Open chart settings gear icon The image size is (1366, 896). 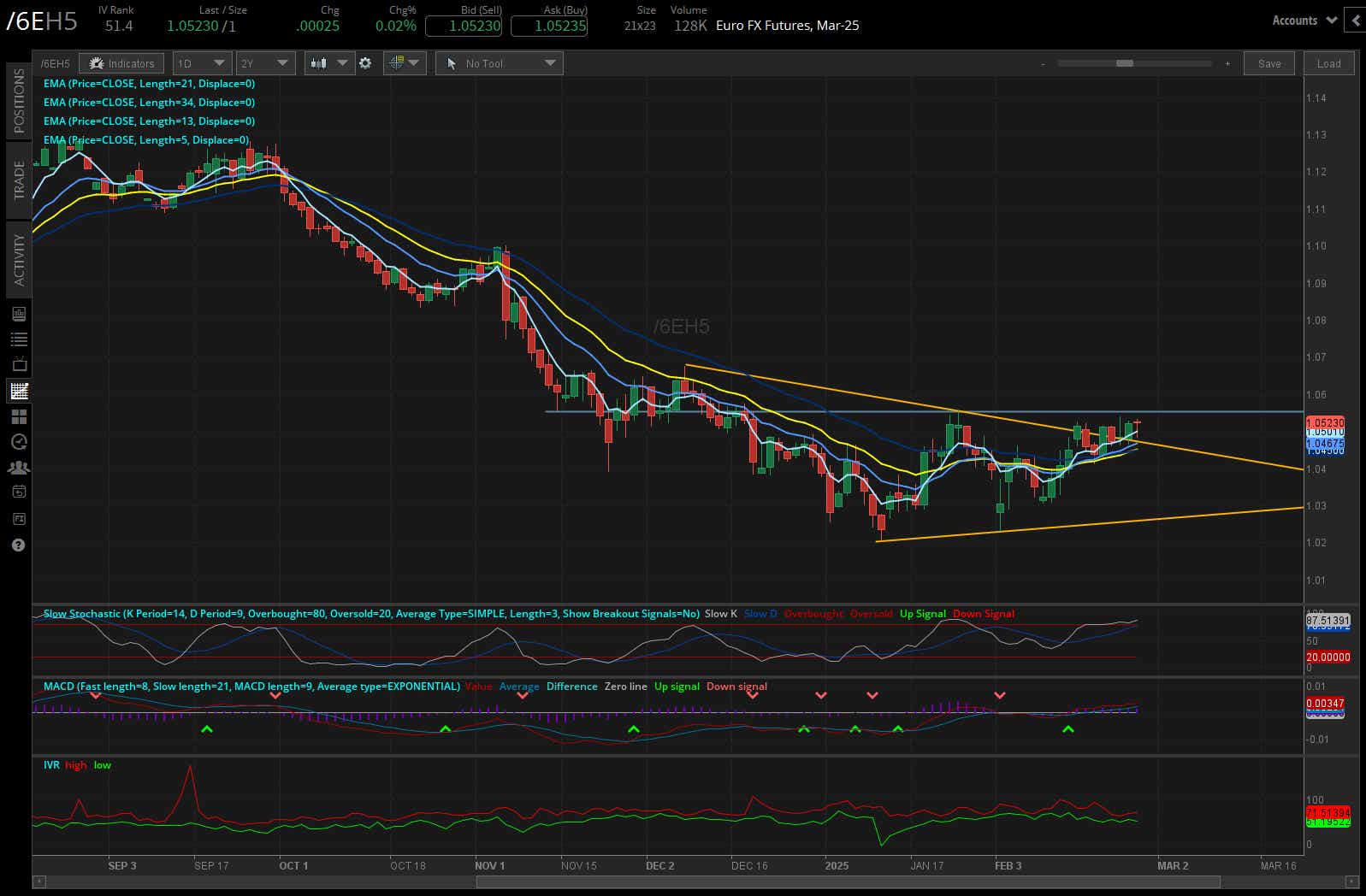(x=365, y=63)
